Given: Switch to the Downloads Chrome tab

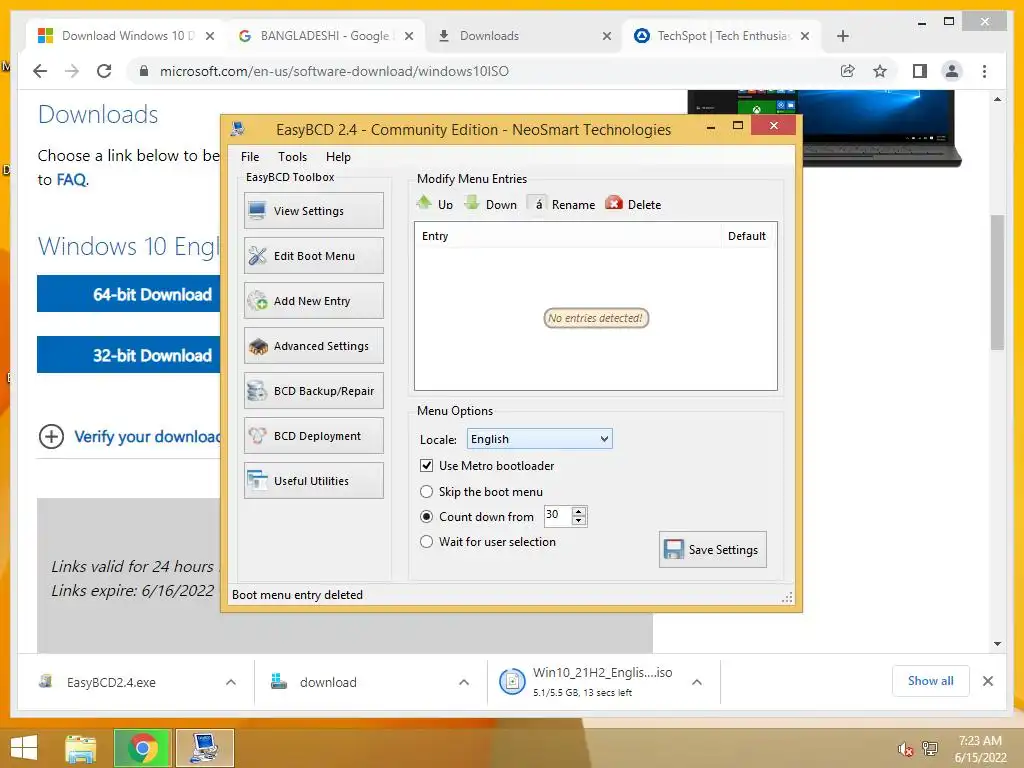Looking at the screenshot, I should coord(522,36).
